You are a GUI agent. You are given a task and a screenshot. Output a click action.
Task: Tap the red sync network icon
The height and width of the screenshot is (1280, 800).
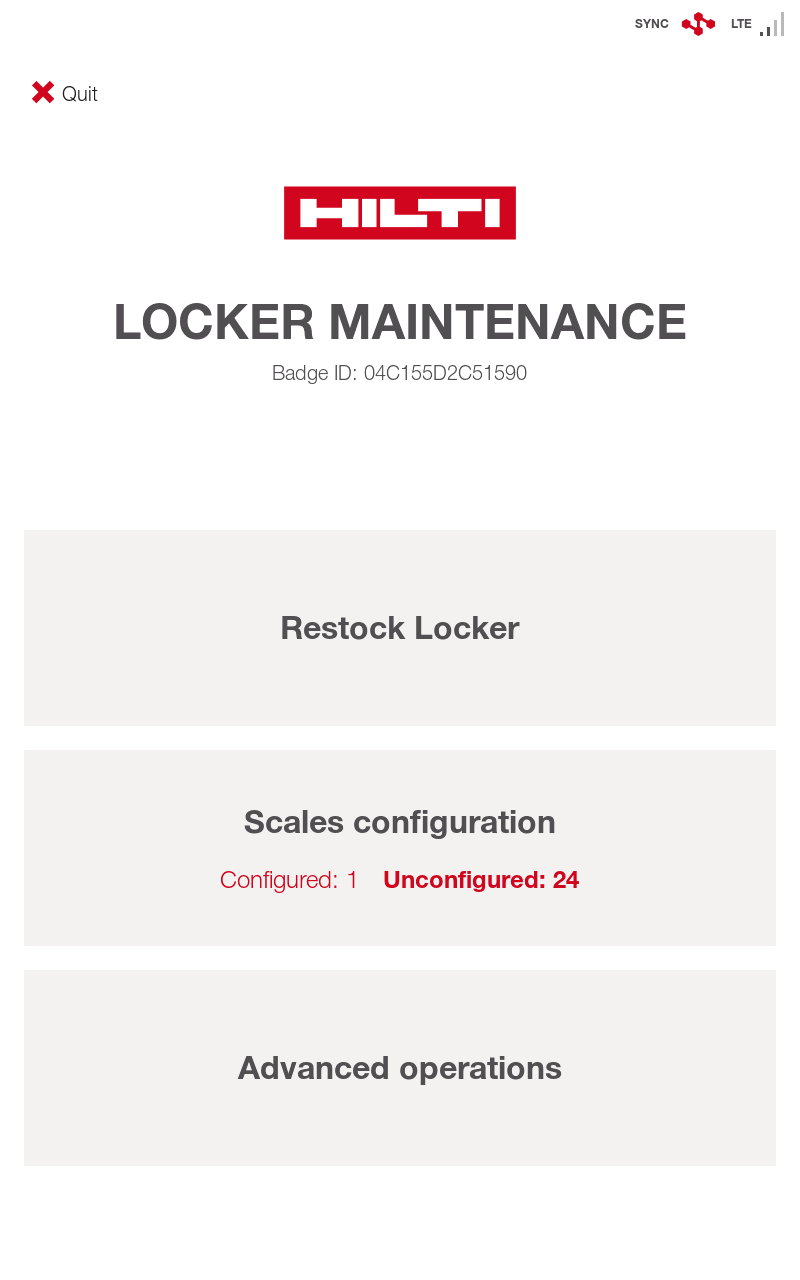(698, 24)
